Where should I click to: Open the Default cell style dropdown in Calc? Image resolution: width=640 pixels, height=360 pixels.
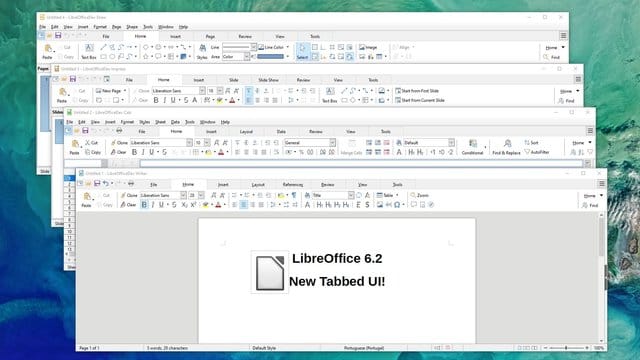point(451,143)
